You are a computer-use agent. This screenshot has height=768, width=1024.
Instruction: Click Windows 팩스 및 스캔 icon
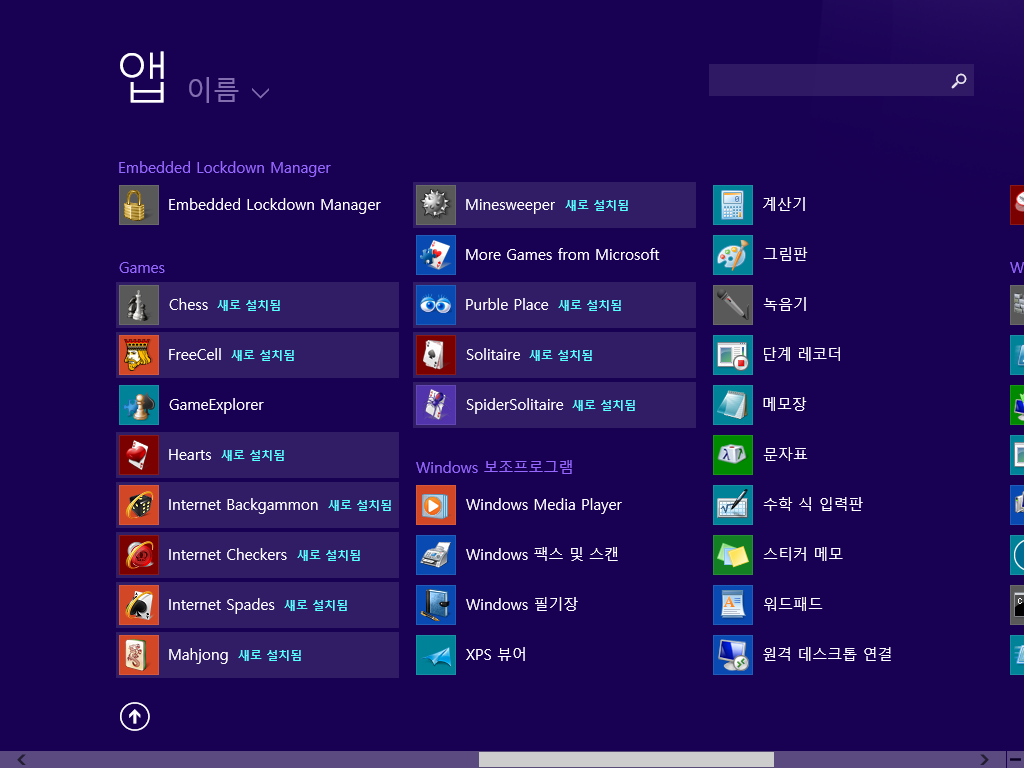click(436, 555)
